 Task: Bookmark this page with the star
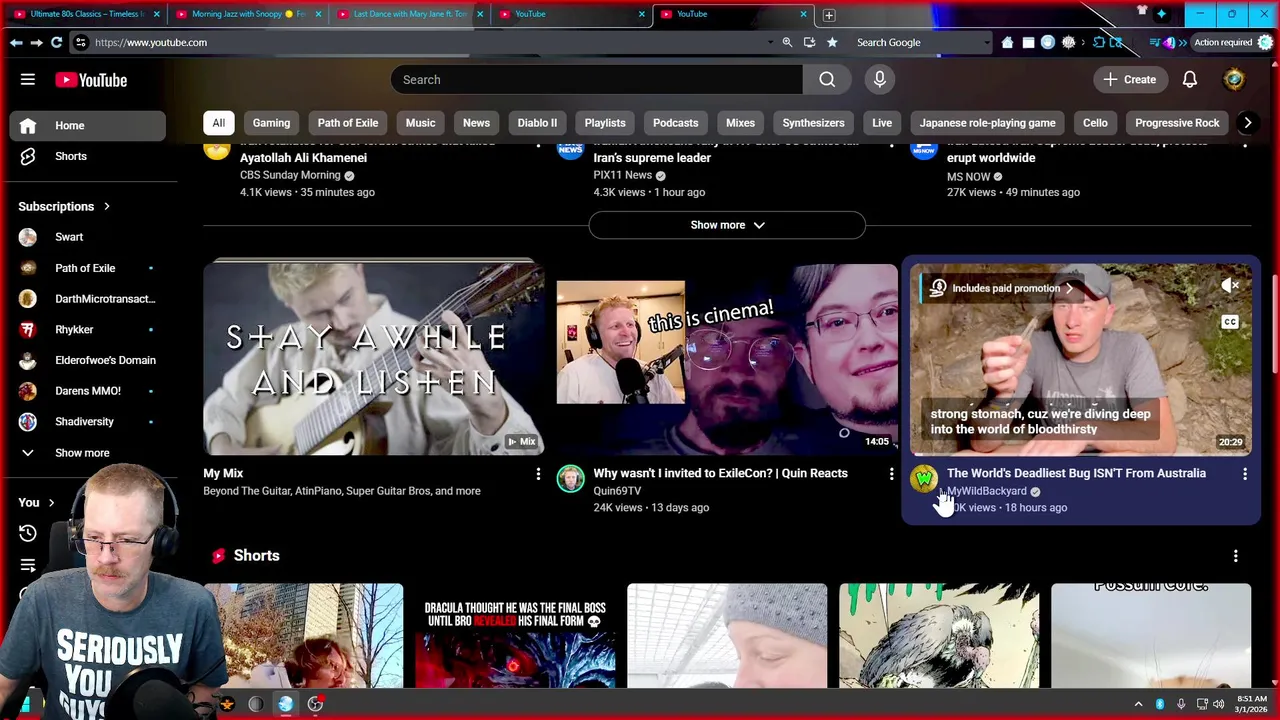coord(831,42)
